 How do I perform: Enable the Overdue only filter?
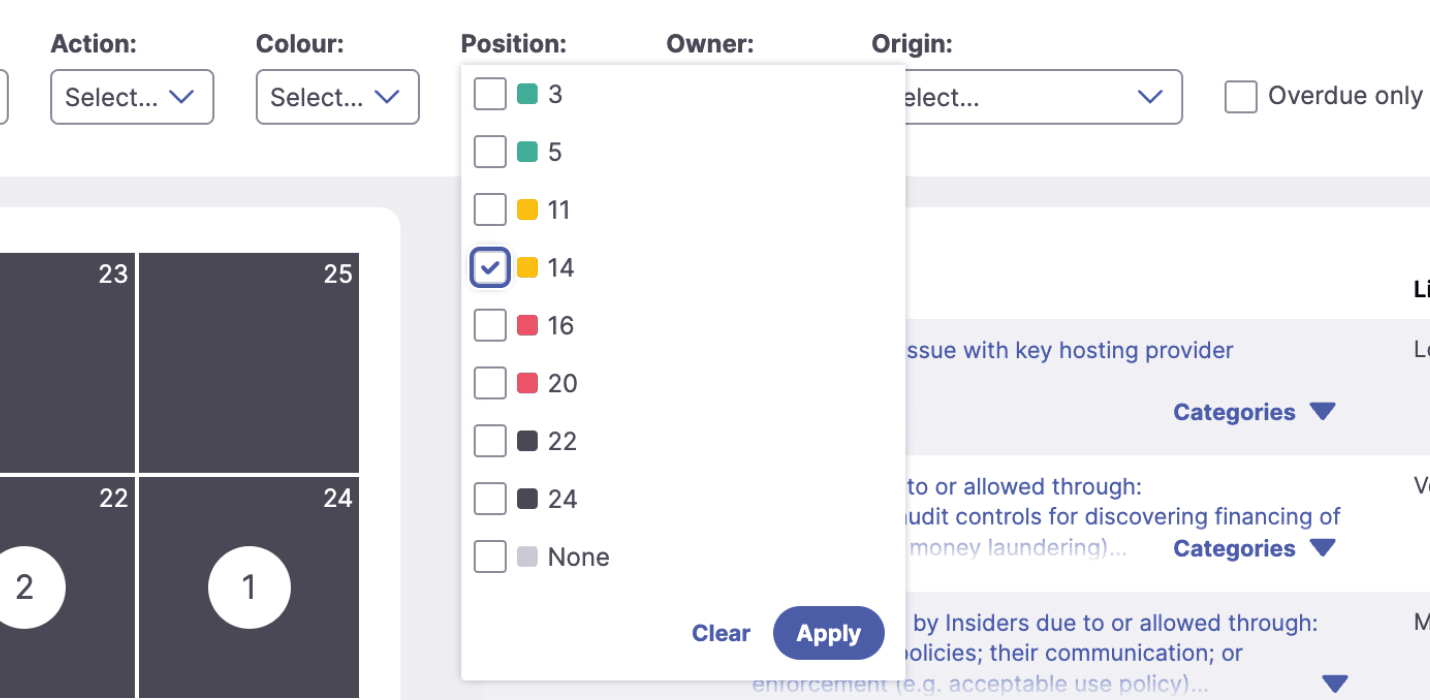[x=1240, y=96]
